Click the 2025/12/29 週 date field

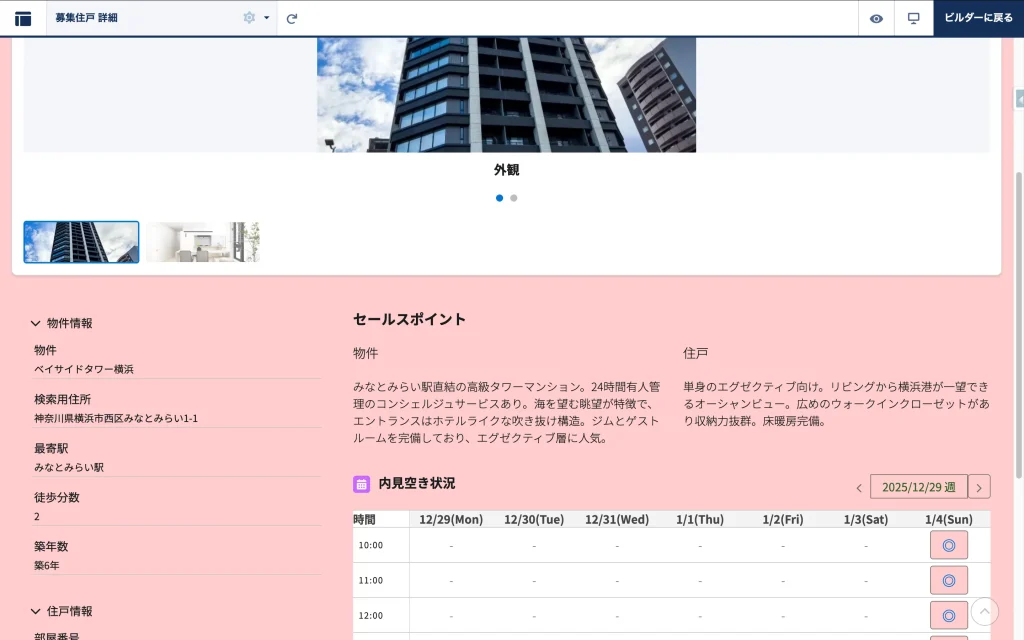tap(918, 487)
